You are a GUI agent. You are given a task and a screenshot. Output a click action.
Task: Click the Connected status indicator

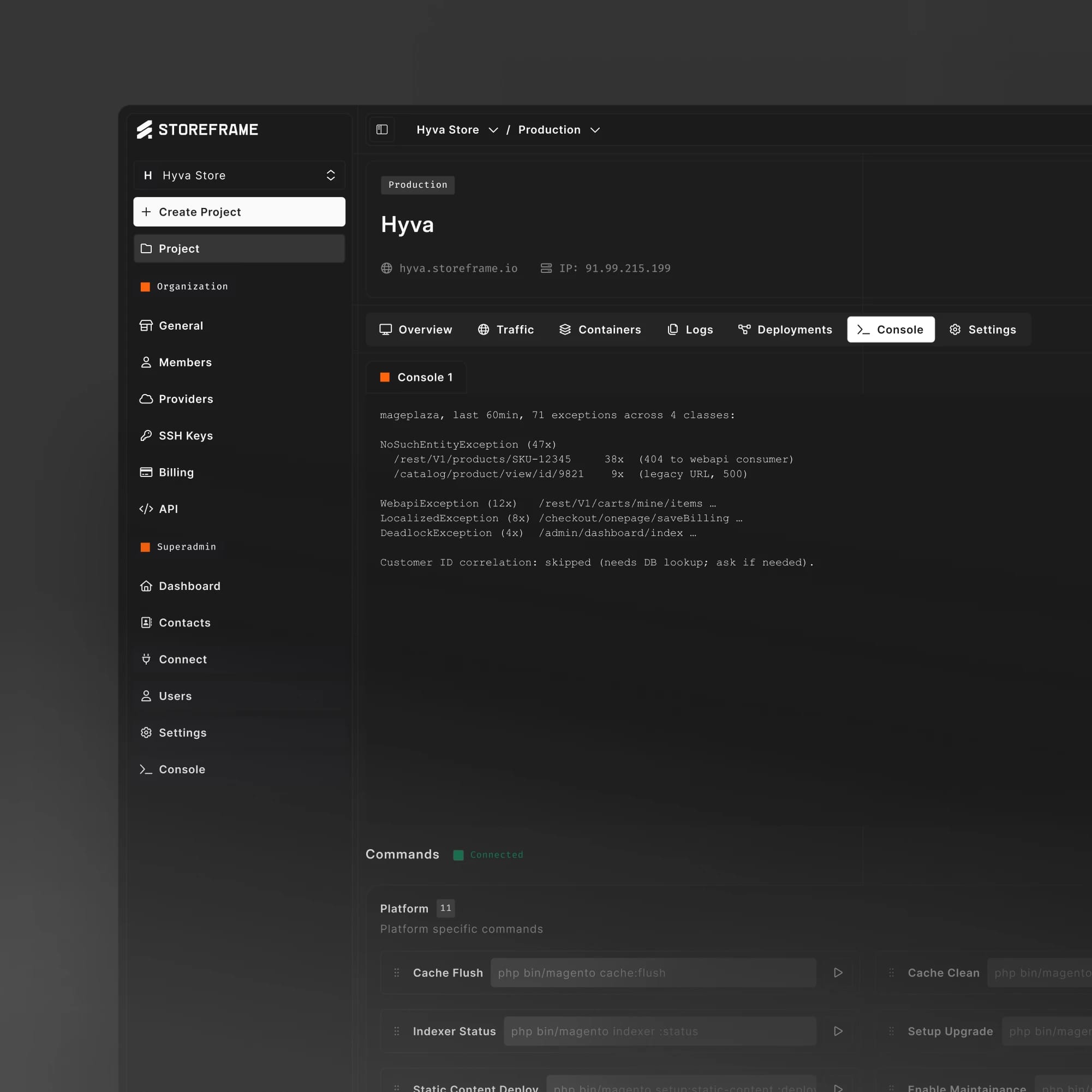click(488, 855)
